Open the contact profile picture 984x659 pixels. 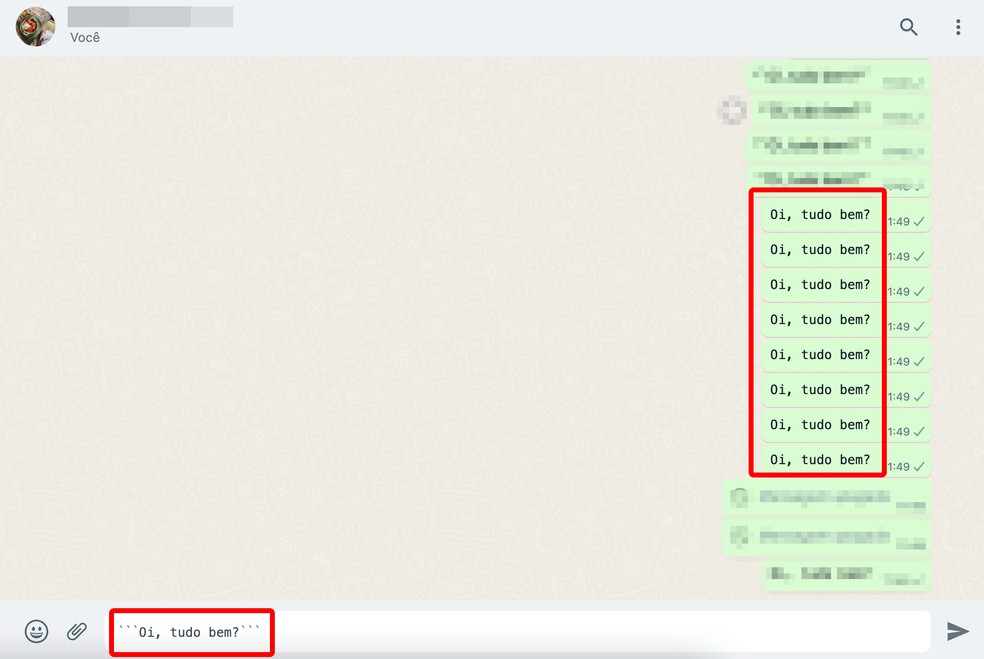tap(35, 26)
